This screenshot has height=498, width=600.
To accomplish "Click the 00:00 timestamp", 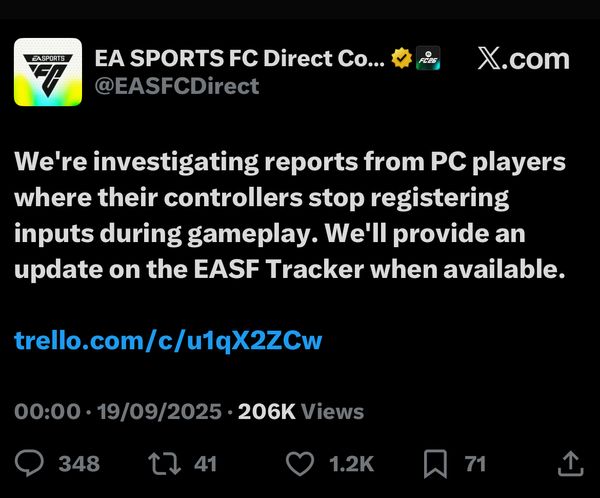I will pos(47,411).
